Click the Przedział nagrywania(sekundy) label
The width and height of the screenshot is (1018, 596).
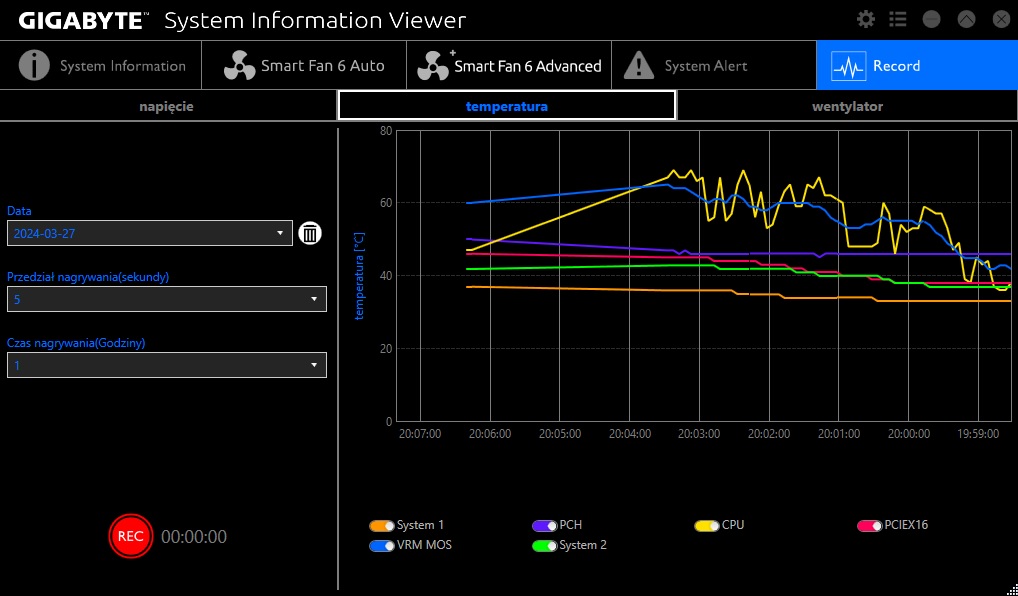pyautogui.click(x=88, y=277)
